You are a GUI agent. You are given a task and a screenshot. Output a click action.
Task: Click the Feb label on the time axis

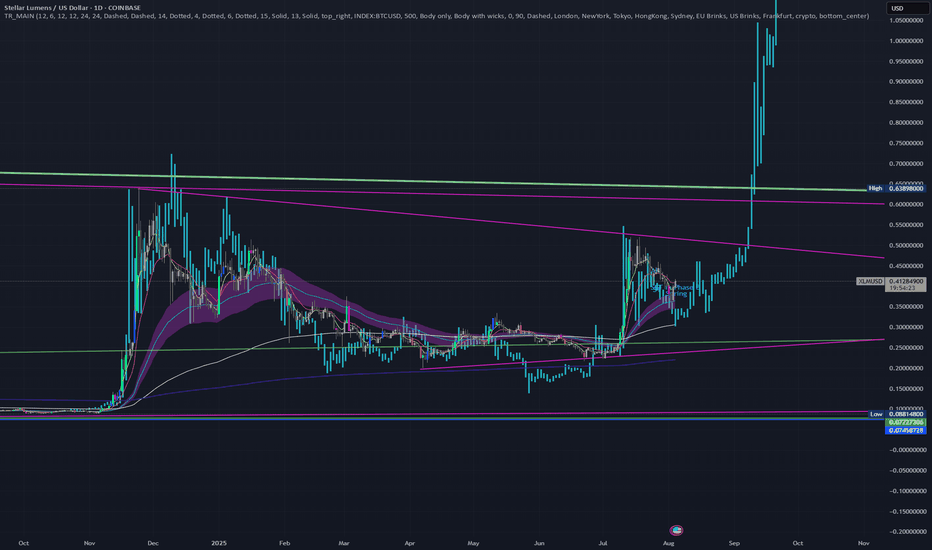coord(284,543)
